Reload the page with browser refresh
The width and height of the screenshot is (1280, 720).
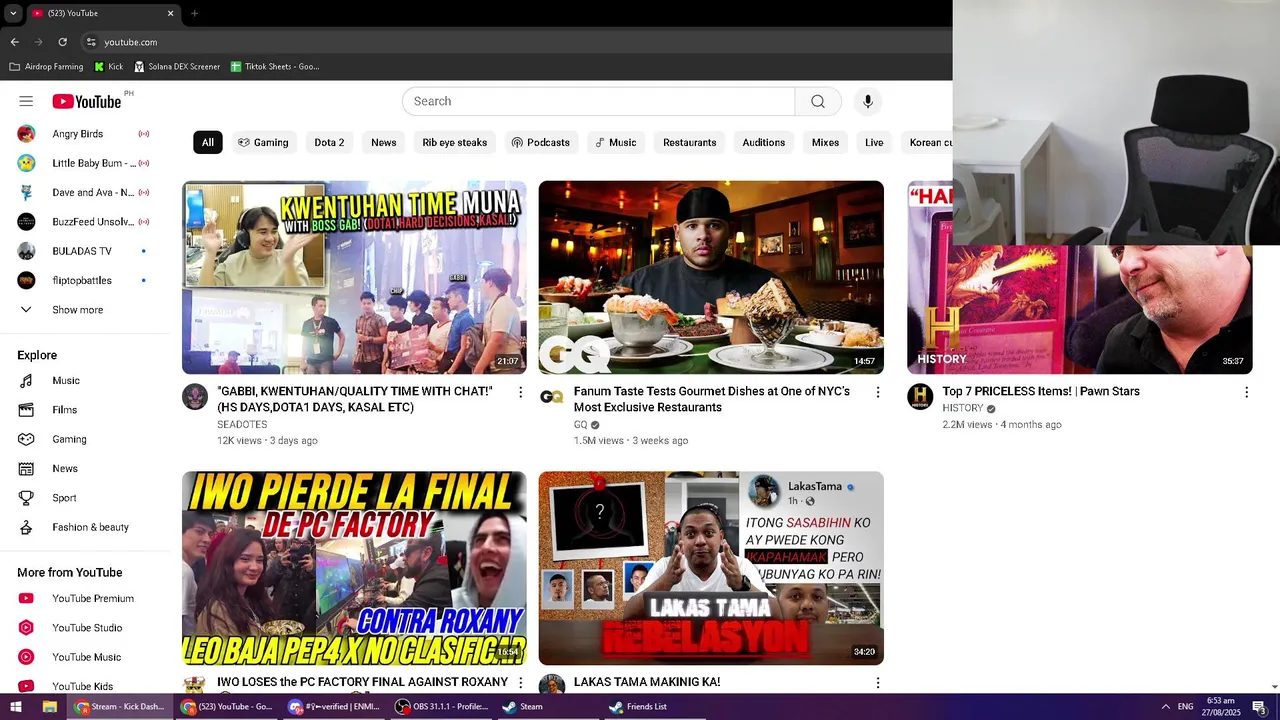[62, 42]
